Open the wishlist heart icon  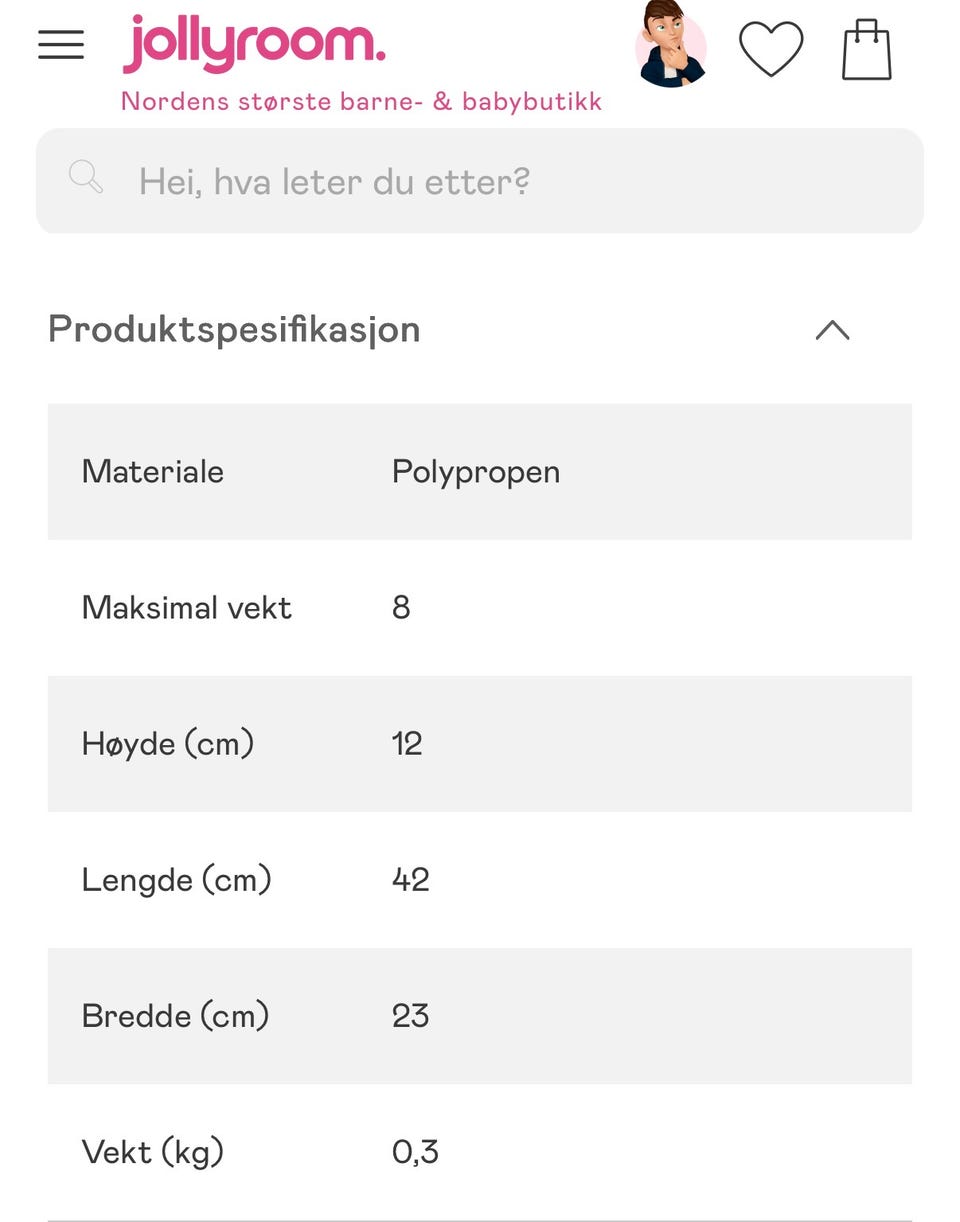pos(770,48)
